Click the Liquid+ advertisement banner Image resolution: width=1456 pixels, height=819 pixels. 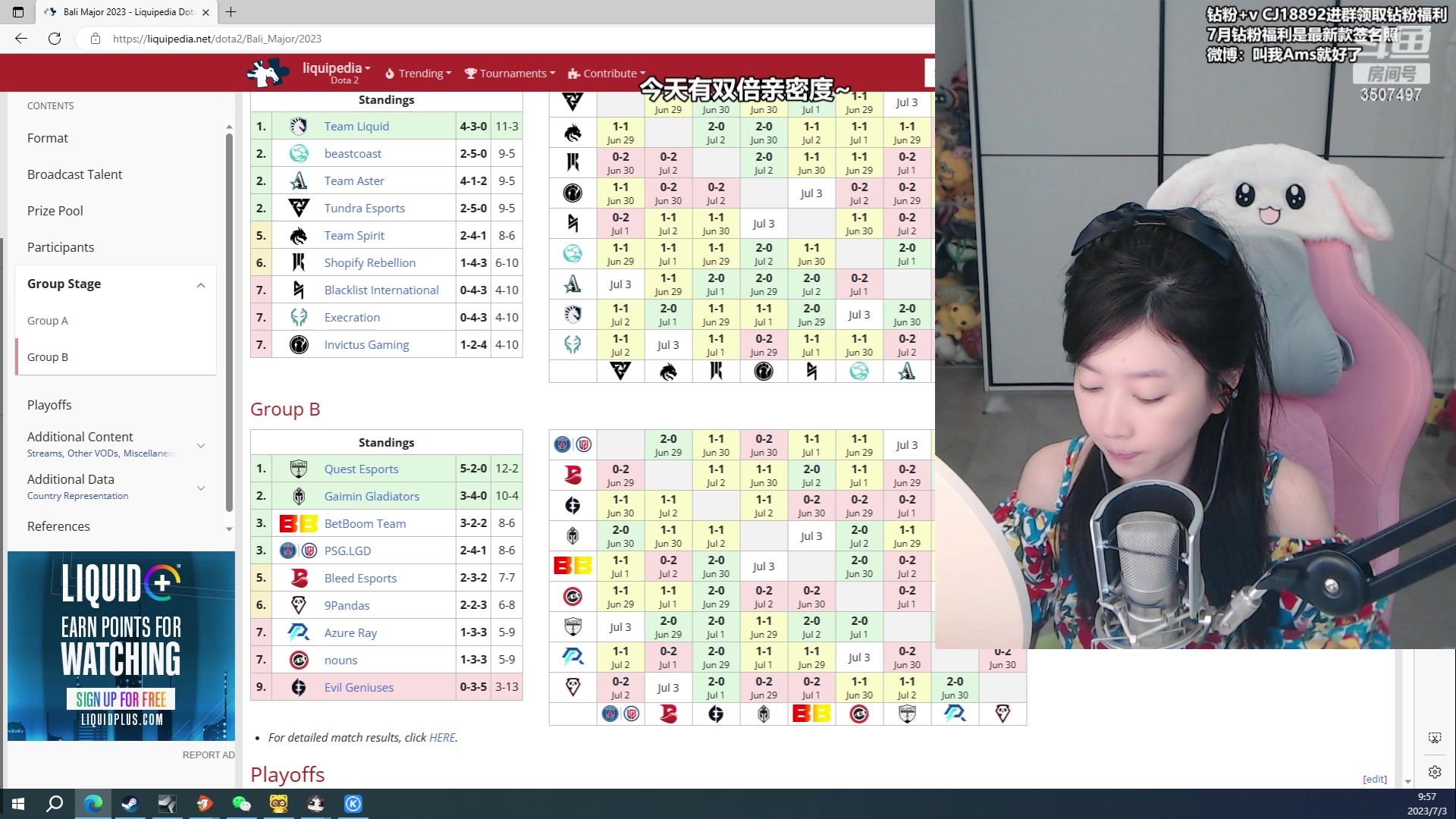point(121,646)
